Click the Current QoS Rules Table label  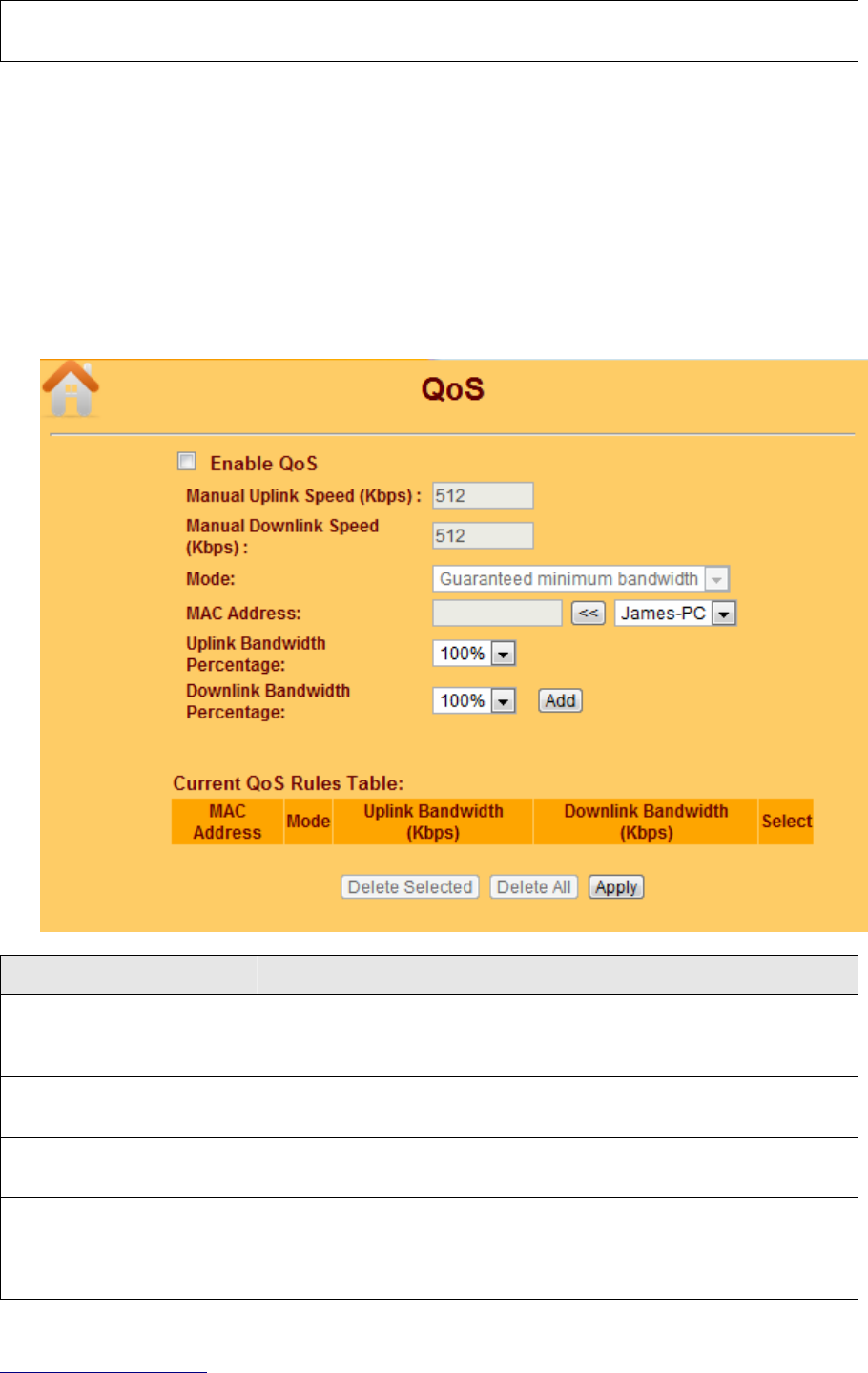[x=288, y=783]
